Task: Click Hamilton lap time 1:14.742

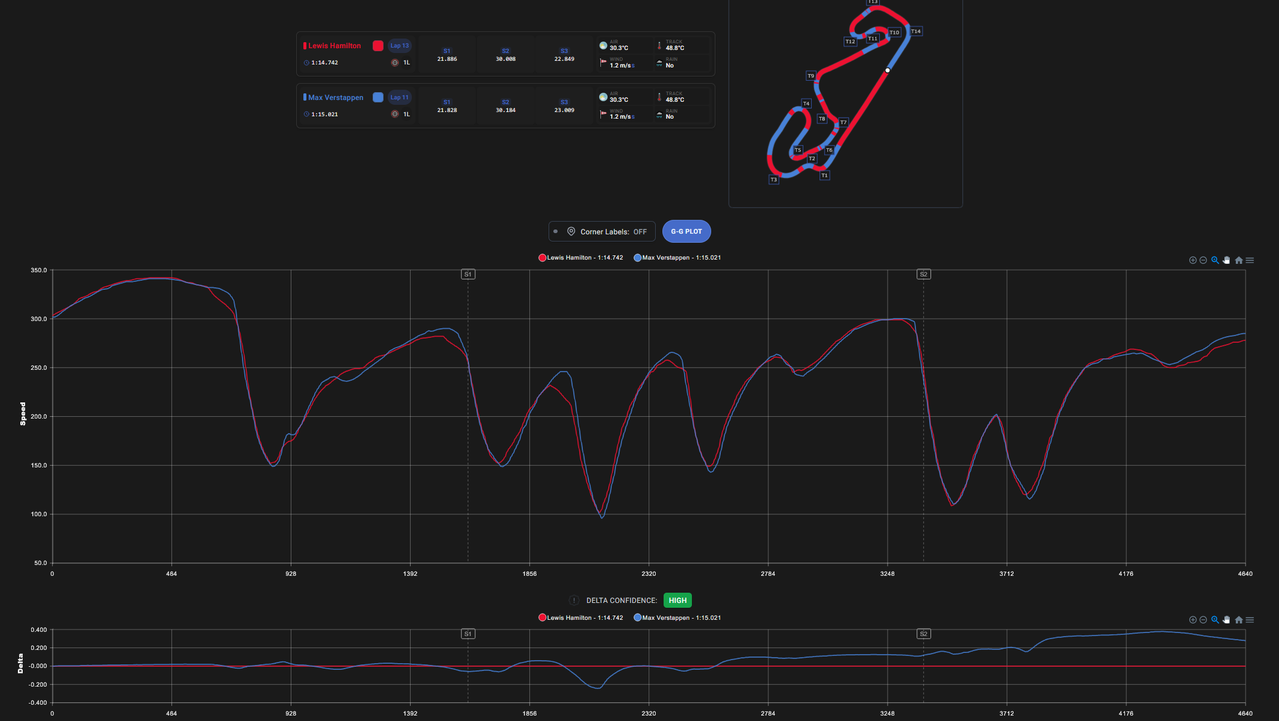Action: pos(324,63)
